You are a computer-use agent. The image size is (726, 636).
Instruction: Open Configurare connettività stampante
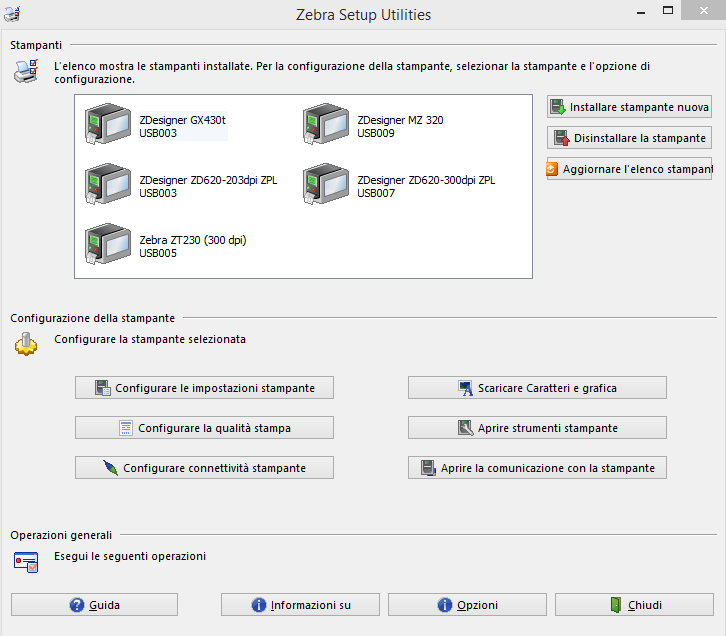tap(204, 468)
